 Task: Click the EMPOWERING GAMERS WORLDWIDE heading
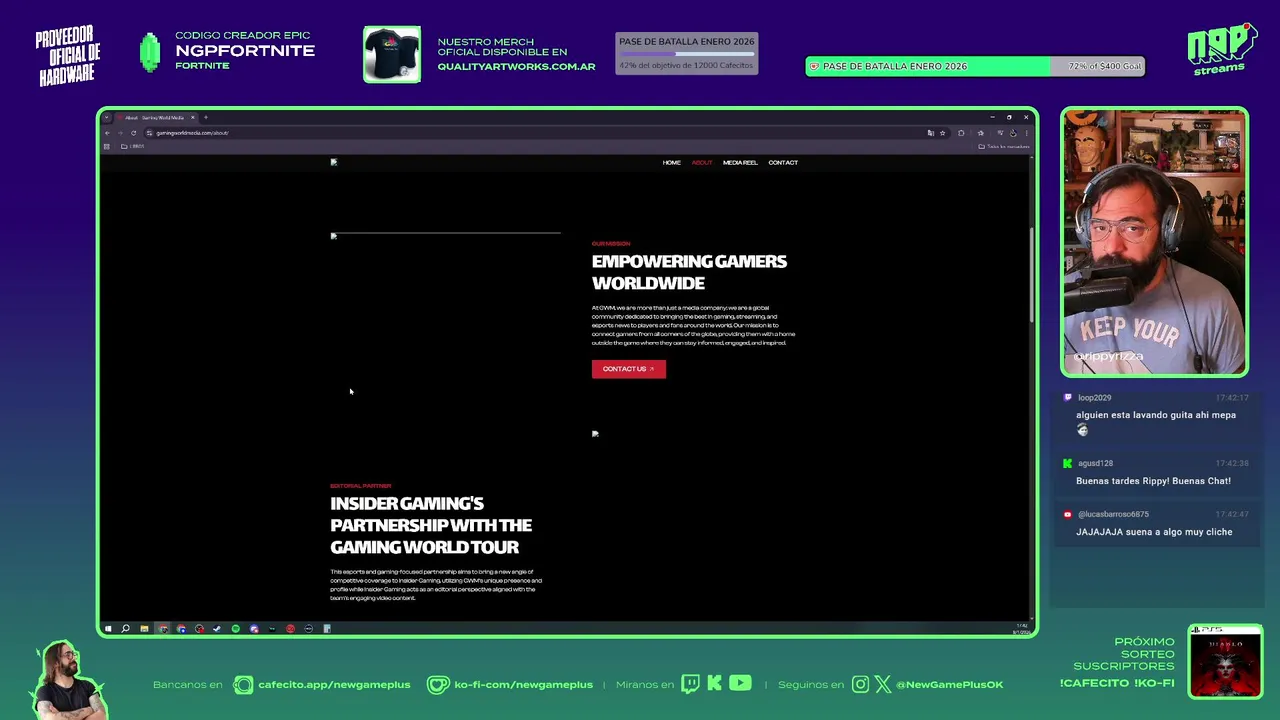tap(689, 272)
